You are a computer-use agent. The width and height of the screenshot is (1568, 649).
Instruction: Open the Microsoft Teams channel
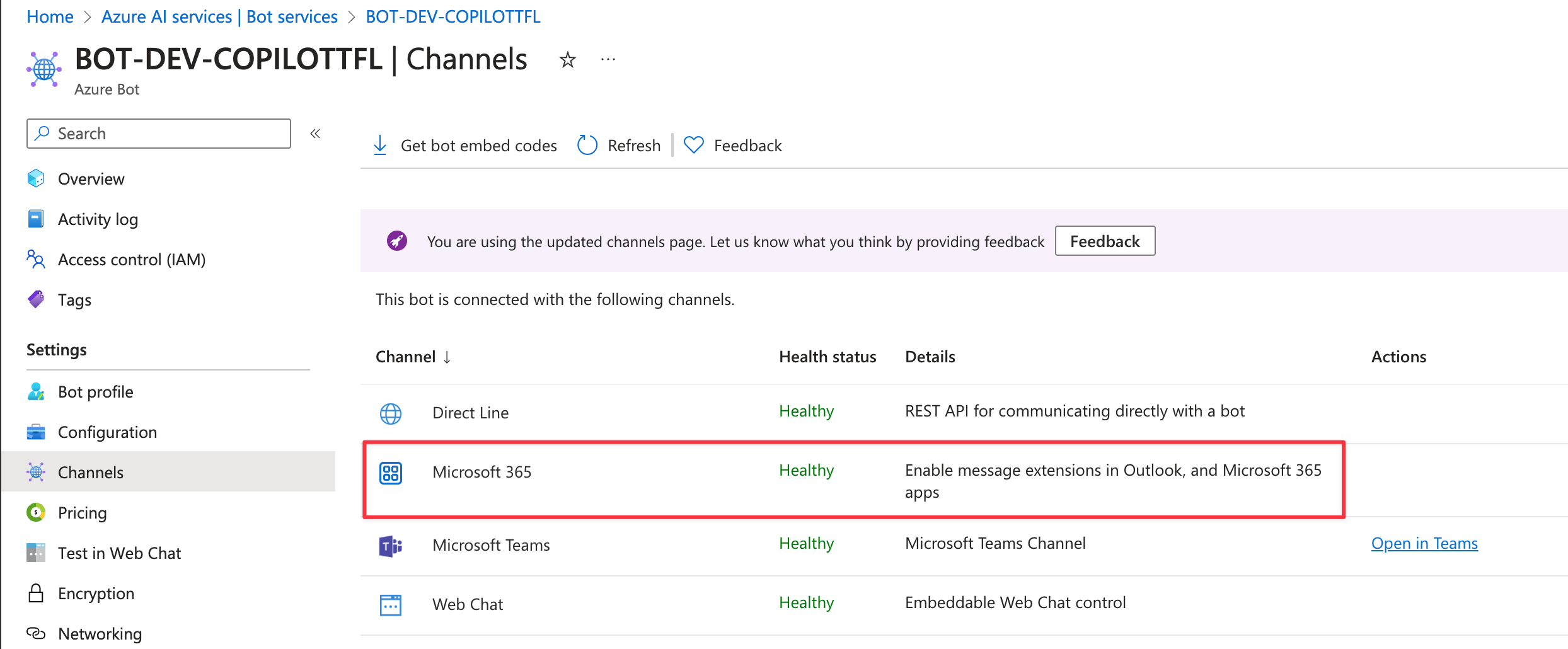[x=491, y=545]
